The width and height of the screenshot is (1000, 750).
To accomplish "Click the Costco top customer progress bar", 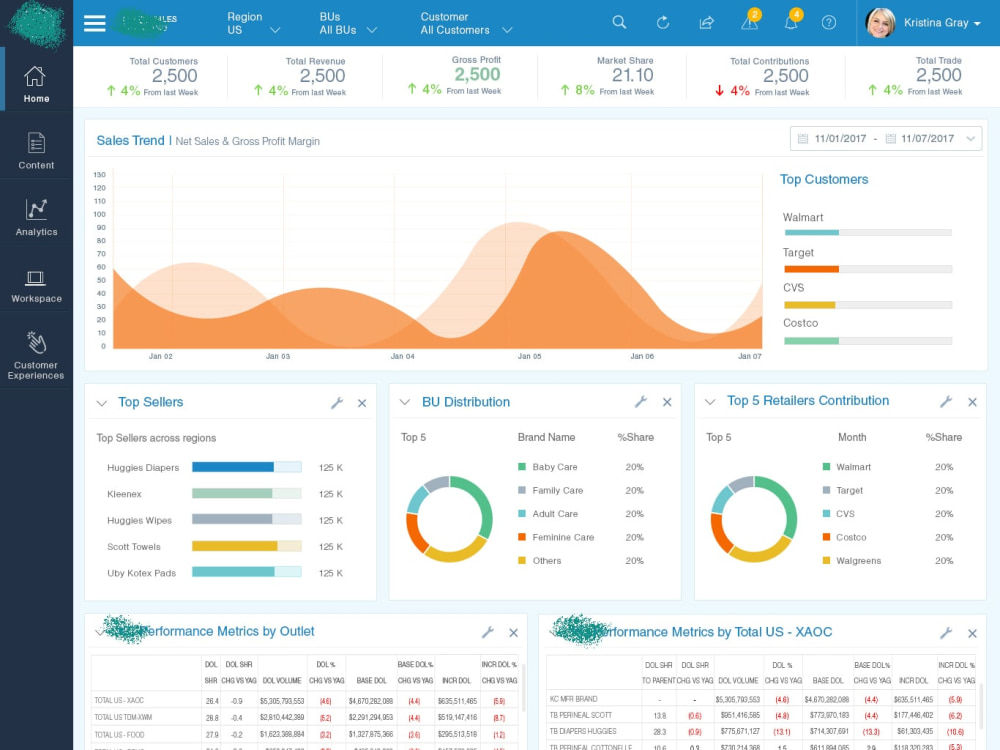I will coord(867,341).
